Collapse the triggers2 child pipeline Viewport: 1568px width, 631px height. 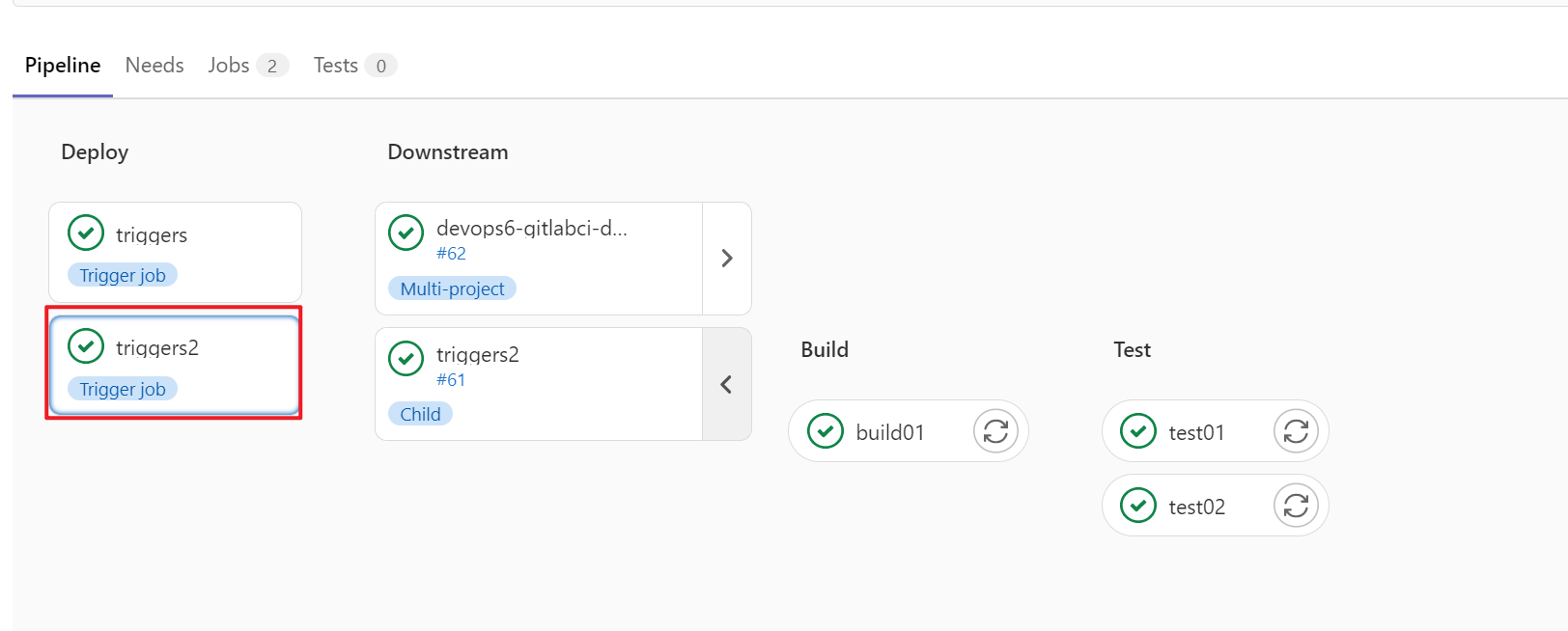pyautogui.click(x=727, y=384)
